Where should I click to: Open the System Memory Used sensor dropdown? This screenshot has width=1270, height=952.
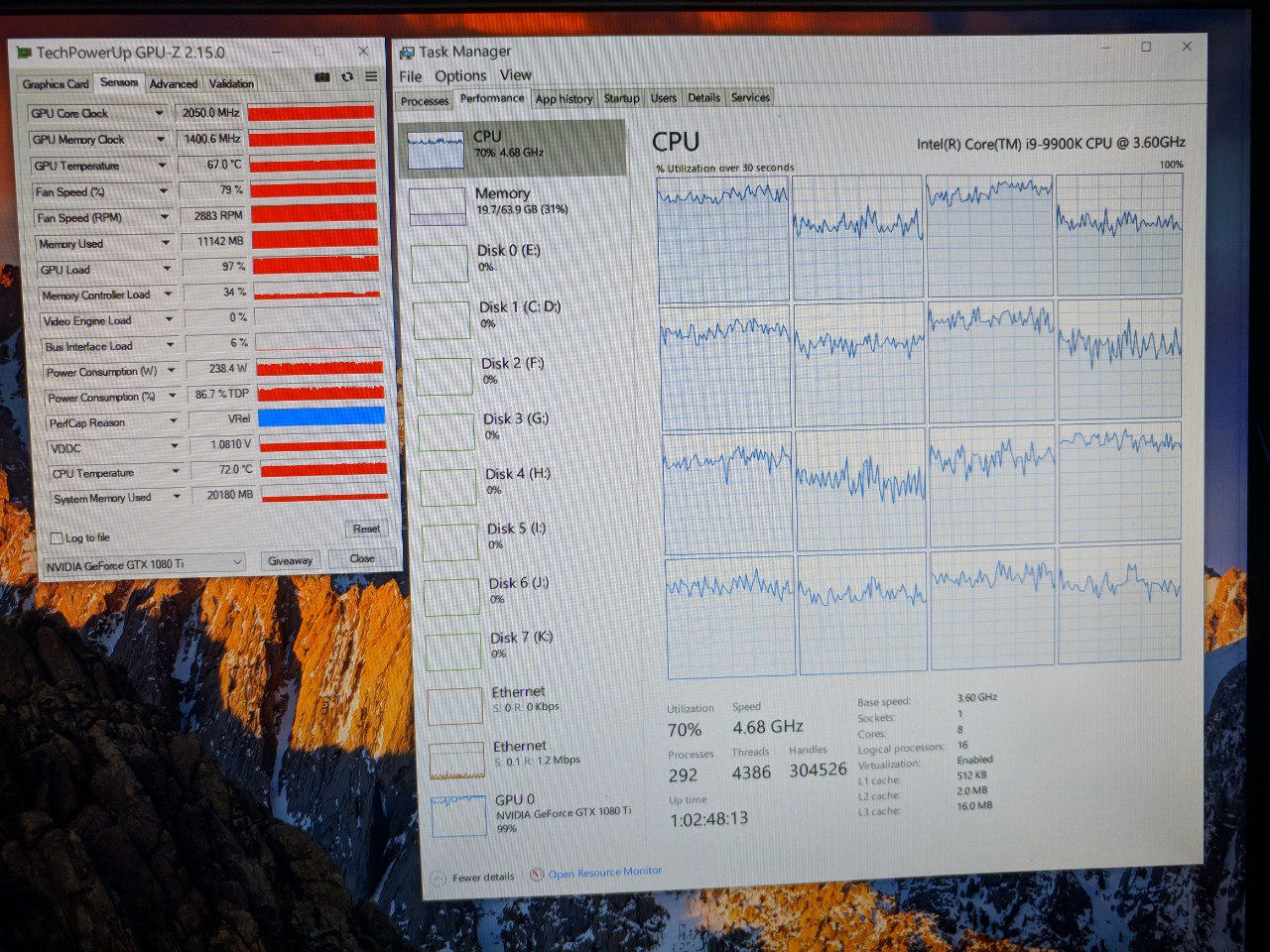click(x=178, y=497)
